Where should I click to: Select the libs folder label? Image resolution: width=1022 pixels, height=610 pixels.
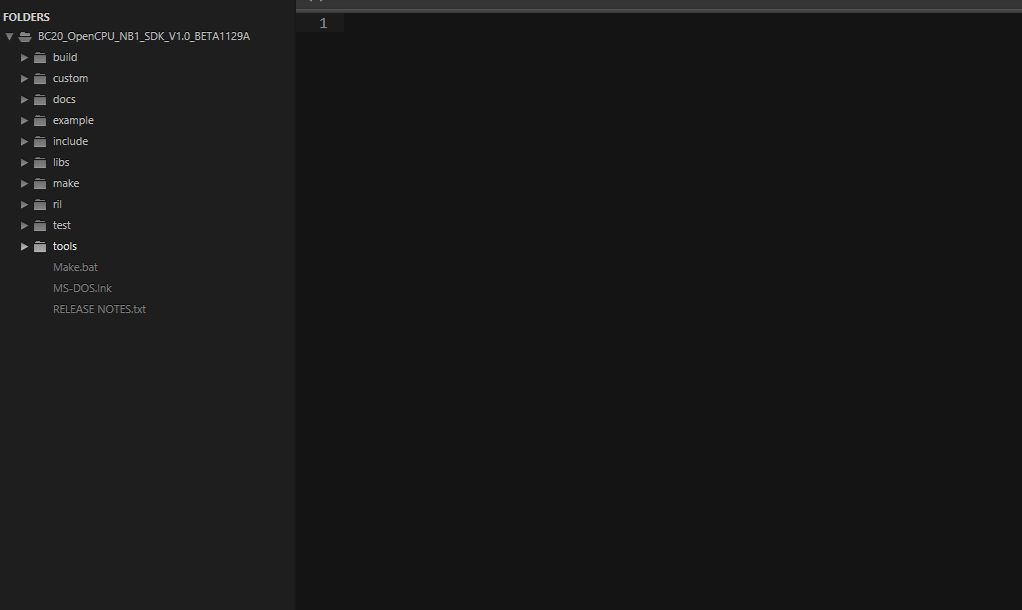(61, 162)
